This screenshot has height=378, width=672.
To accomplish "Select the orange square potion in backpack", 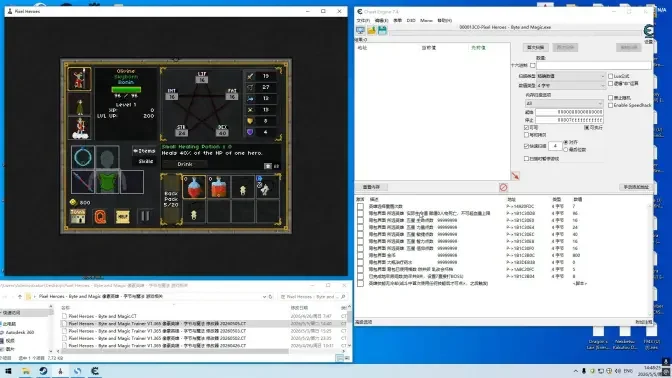I will tap(219, 187).
